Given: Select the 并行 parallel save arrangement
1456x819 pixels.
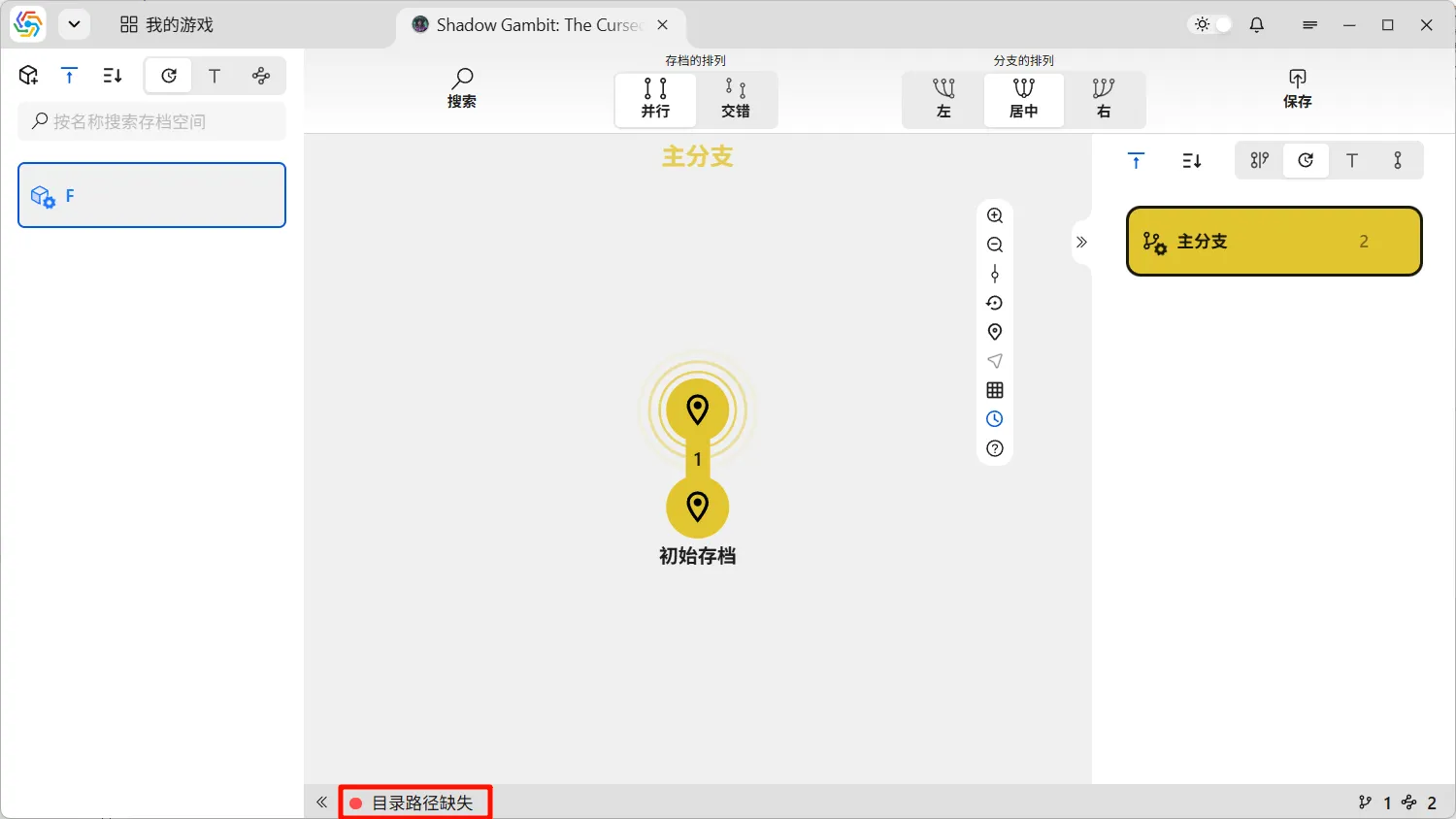Looking at the screenshot, I should click(655, 99).
